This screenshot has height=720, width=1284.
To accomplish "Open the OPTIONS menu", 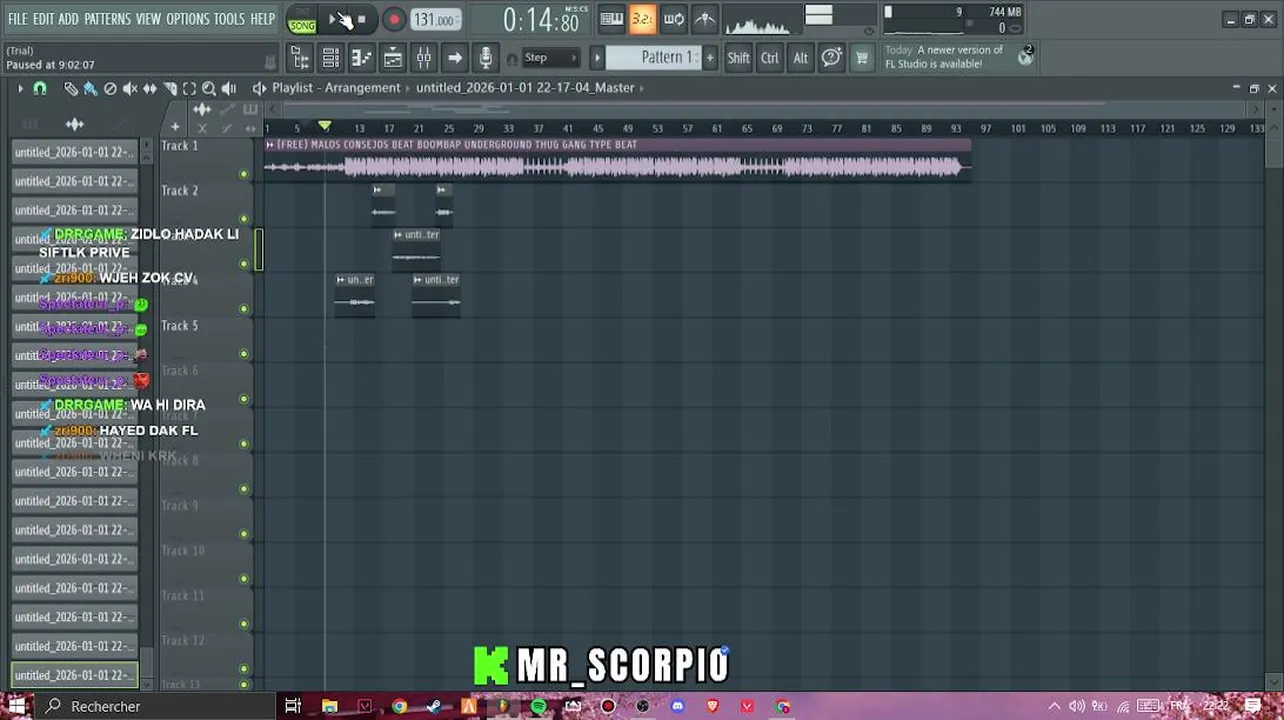I will click(187, 19).
